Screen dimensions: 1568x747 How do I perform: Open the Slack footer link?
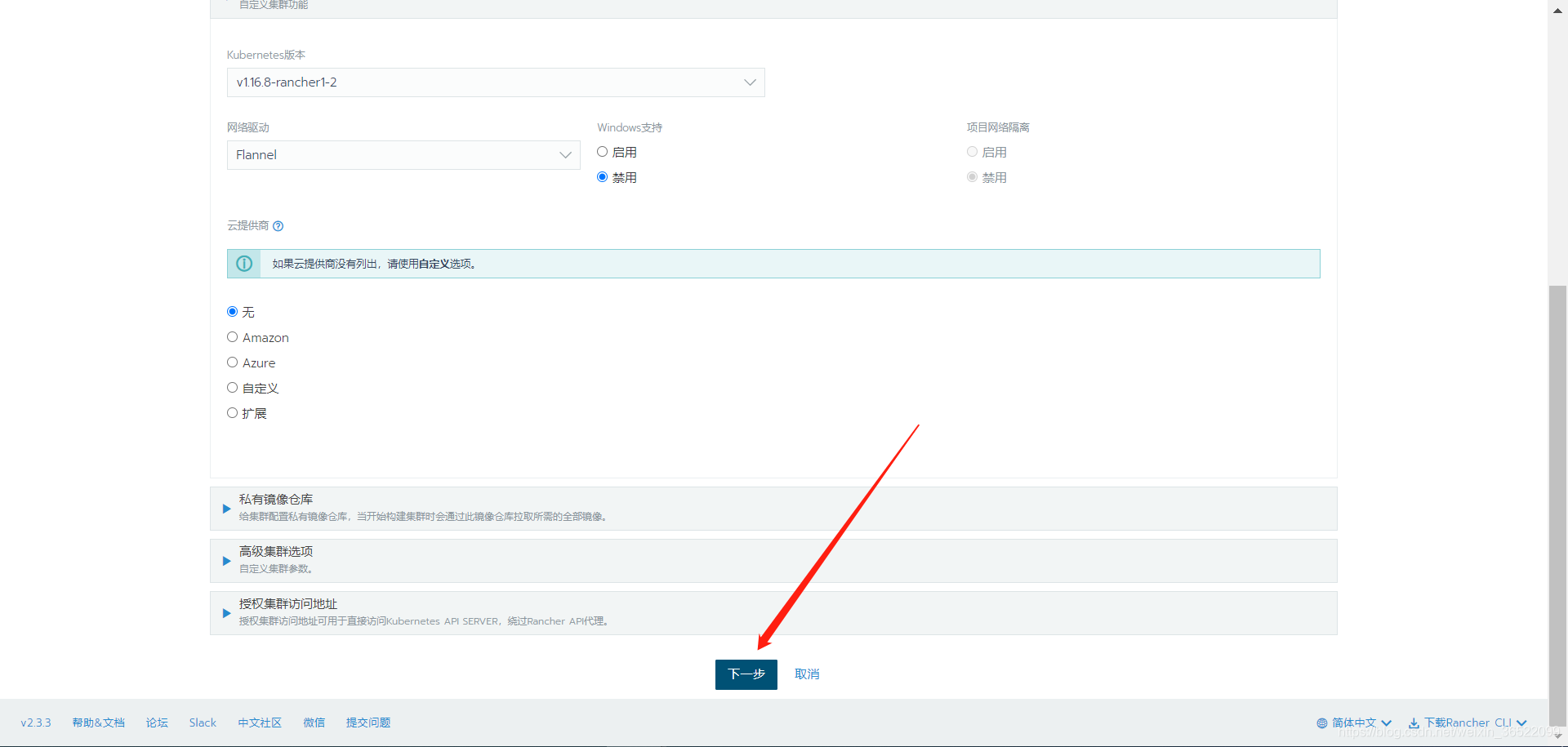point(203,723)
